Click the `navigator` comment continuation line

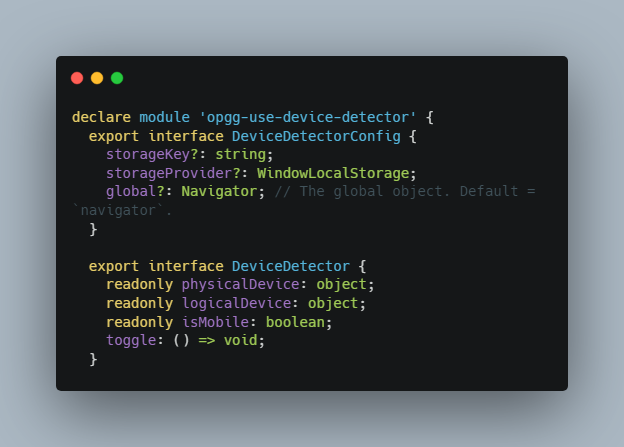[122, 210]
